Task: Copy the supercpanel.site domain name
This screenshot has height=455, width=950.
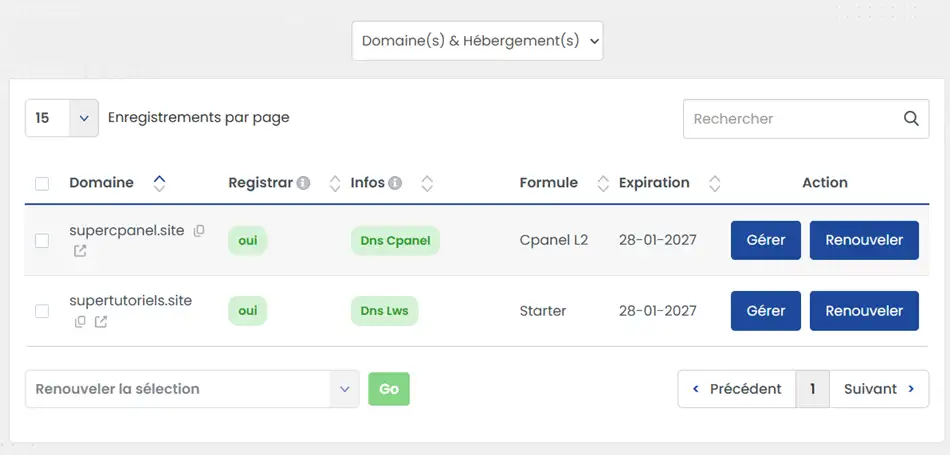Action: tap(199, 231)
